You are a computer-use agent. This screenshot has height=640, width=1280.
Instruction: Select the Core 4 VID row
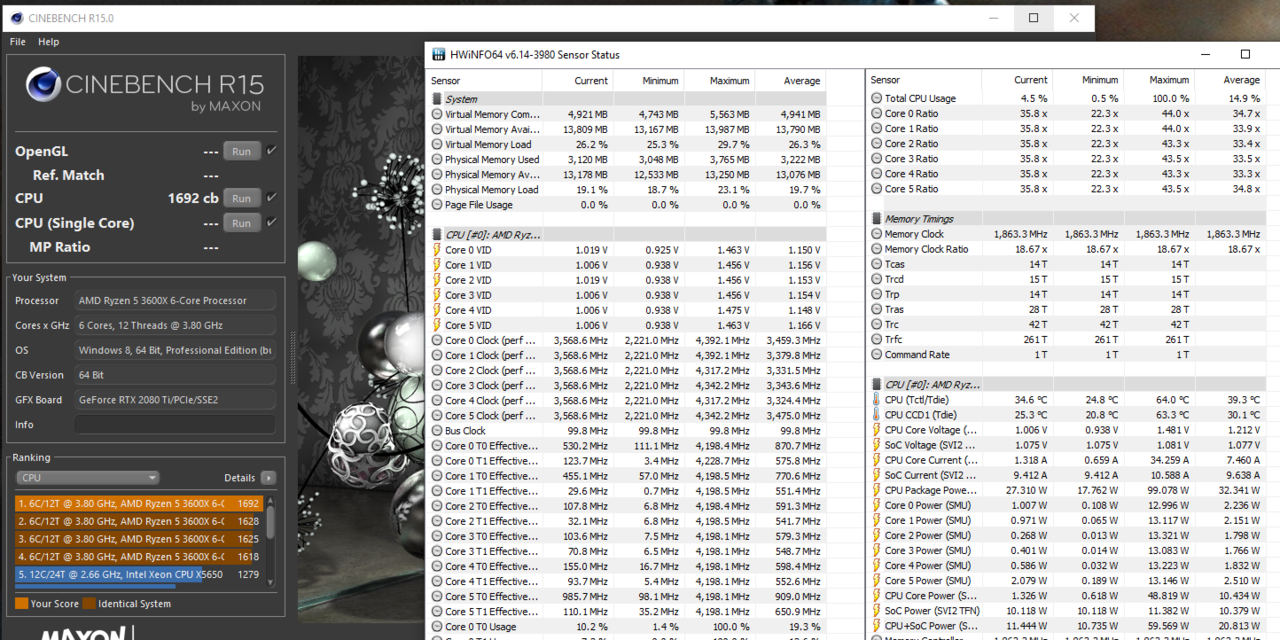(x=627, y=310)
